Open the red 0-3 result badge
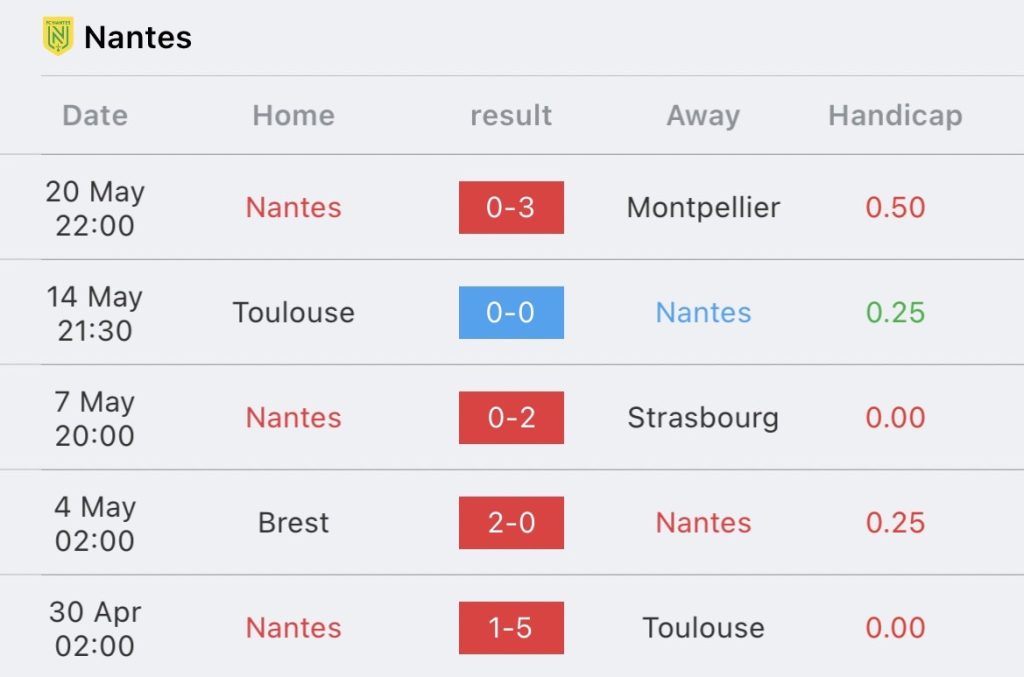Screen dimensions: 1024x677 point(511,208)
